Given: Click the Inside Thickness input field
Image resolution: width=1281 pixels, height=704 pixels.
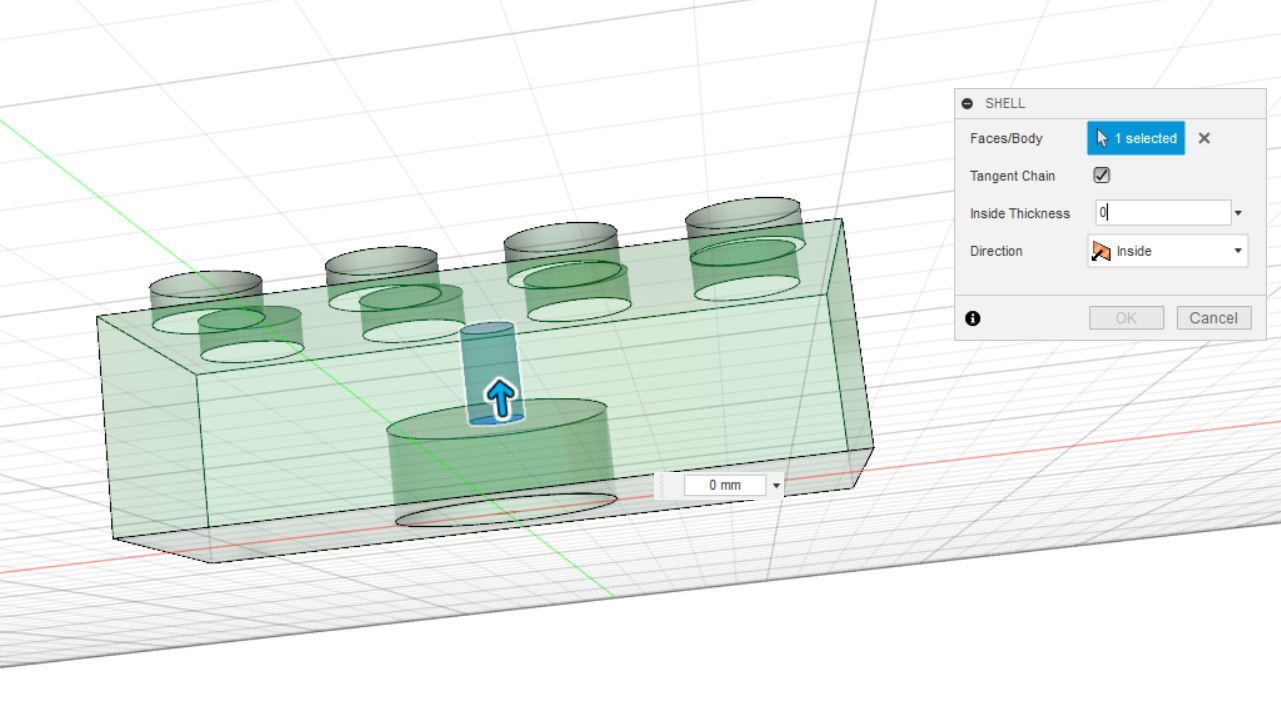Looking at the screenshot, I should pyautogui.click(x=1163, y=212).
